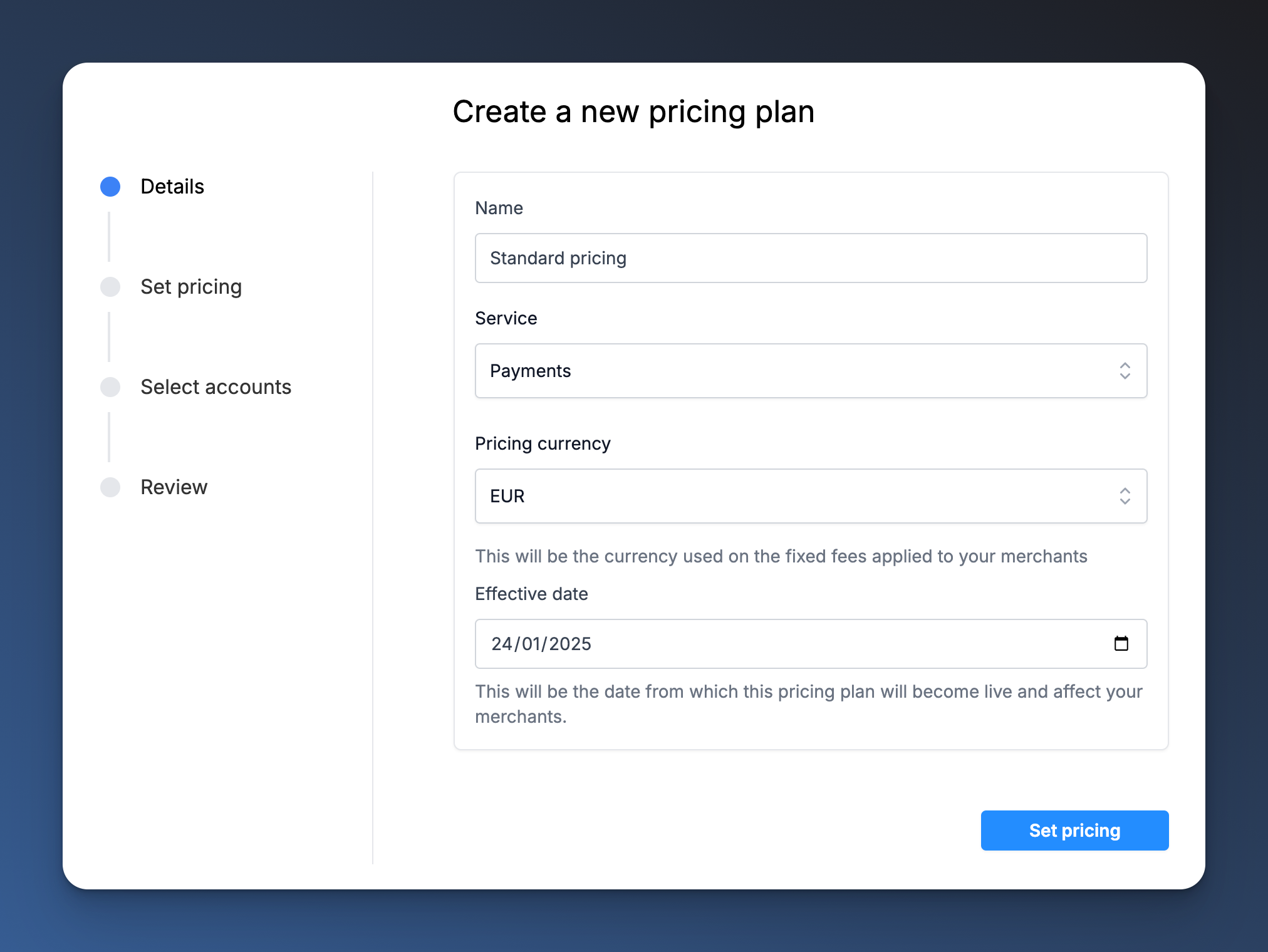The width and height of the screenshot is (1268, 952).
Task: Click the Set pricing step circle
Action: [110, 287]
